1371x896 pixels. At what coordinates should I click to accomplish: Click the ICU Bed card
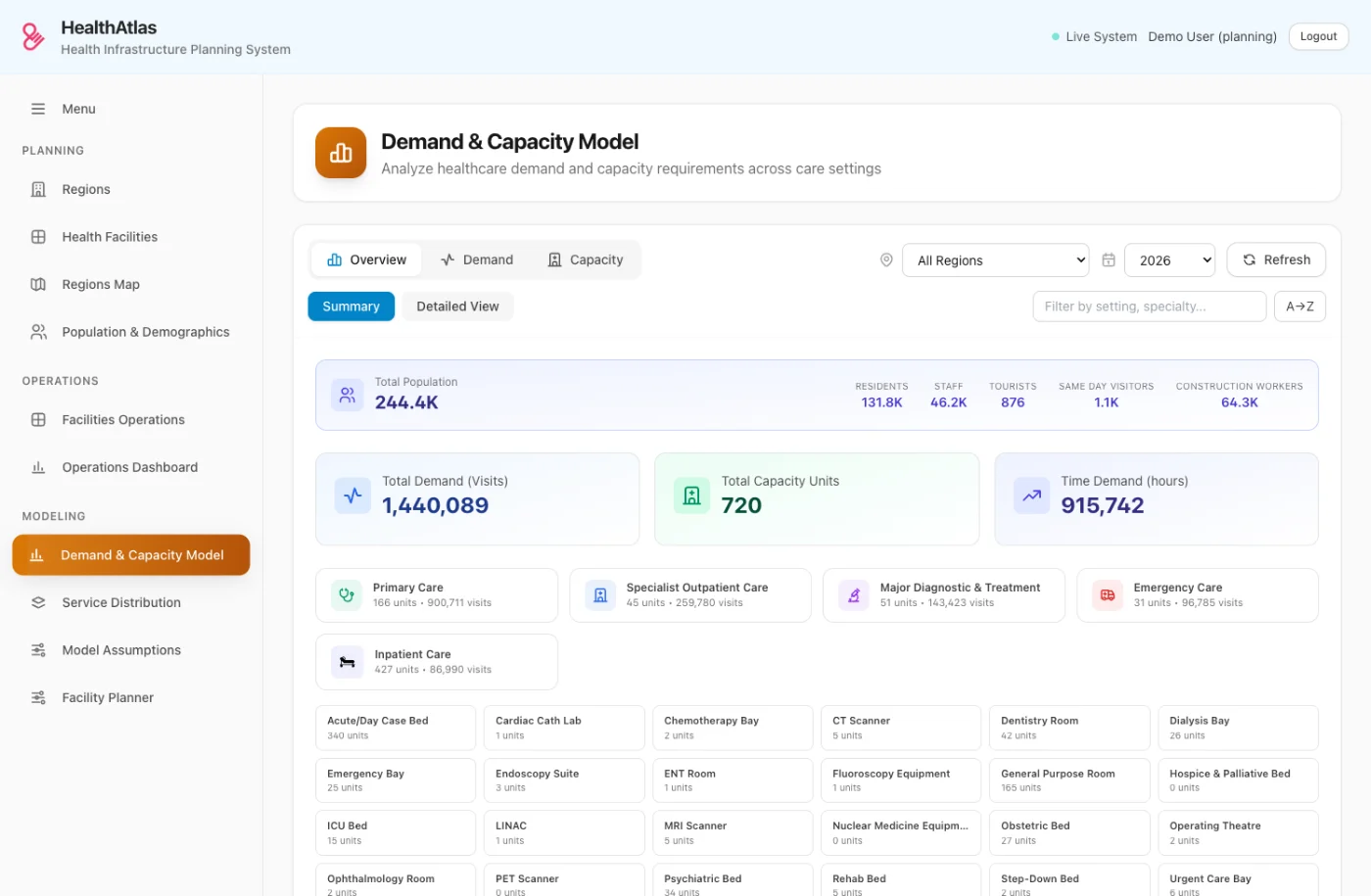pyautogui.click(x=396, y=833)
